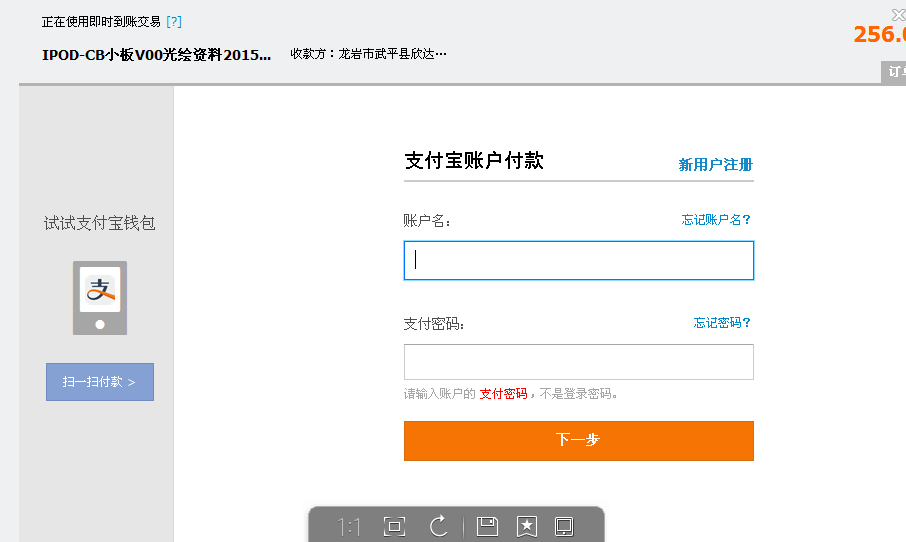
Task: Click the 1:1 actual size viewer button
Action: coord(349,527)
